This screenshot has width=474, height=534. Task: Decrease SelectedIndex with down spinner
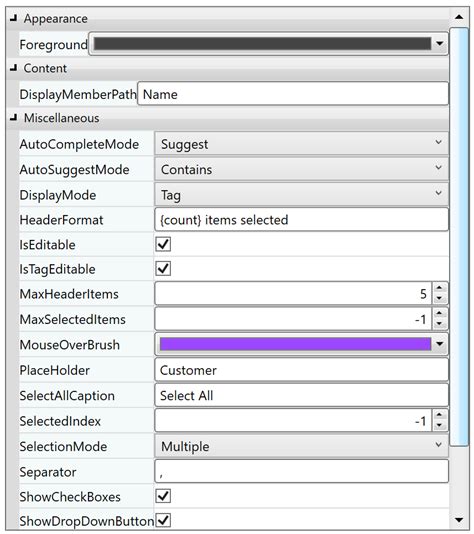coord(440,425)
